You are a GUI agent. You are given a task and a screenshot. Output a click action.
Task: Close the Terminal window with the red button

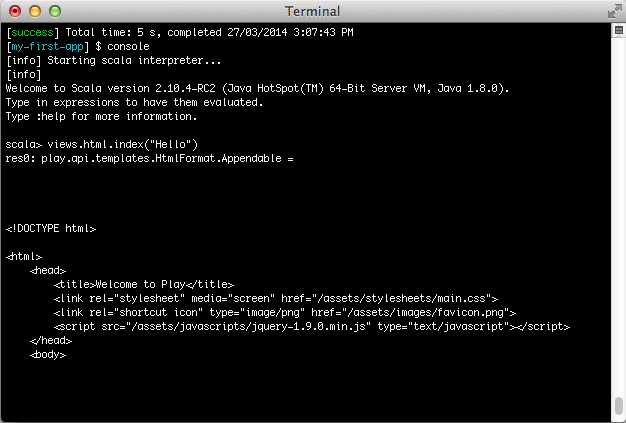click(15, 11)
